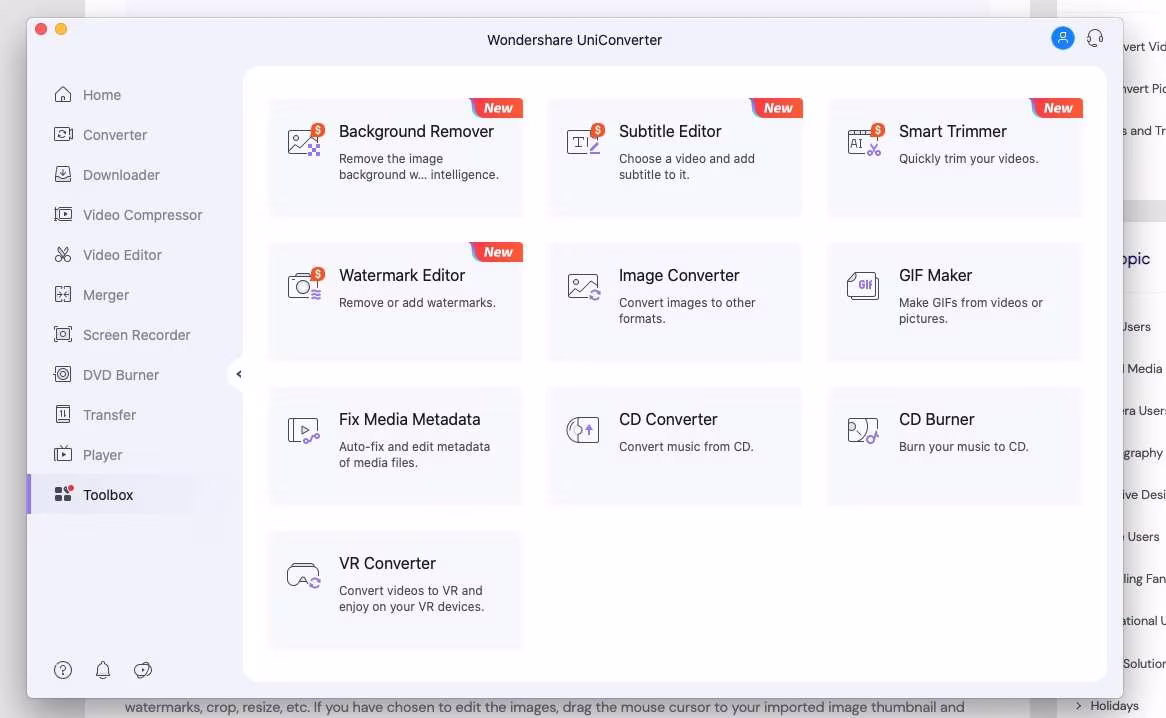Click the Transfer sidebar icon
This screenshot has width=1166, height=718.
[x=63, y=414]
